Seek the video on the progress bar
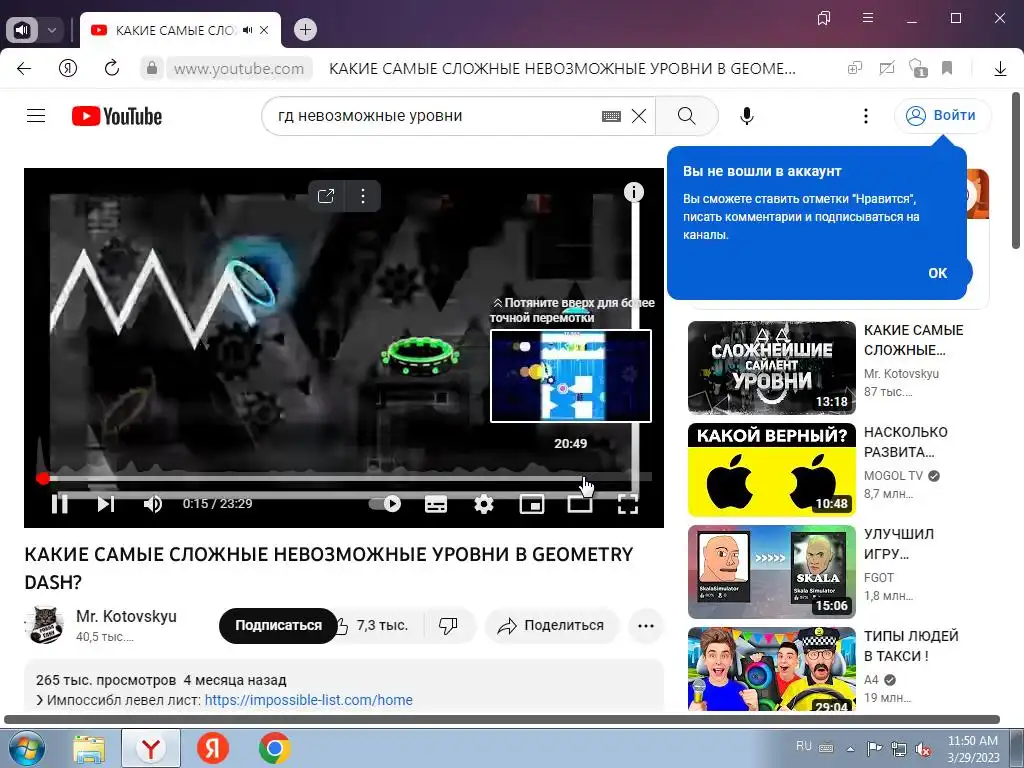This screenshot has height=768, width=1024. pos(344,478)
